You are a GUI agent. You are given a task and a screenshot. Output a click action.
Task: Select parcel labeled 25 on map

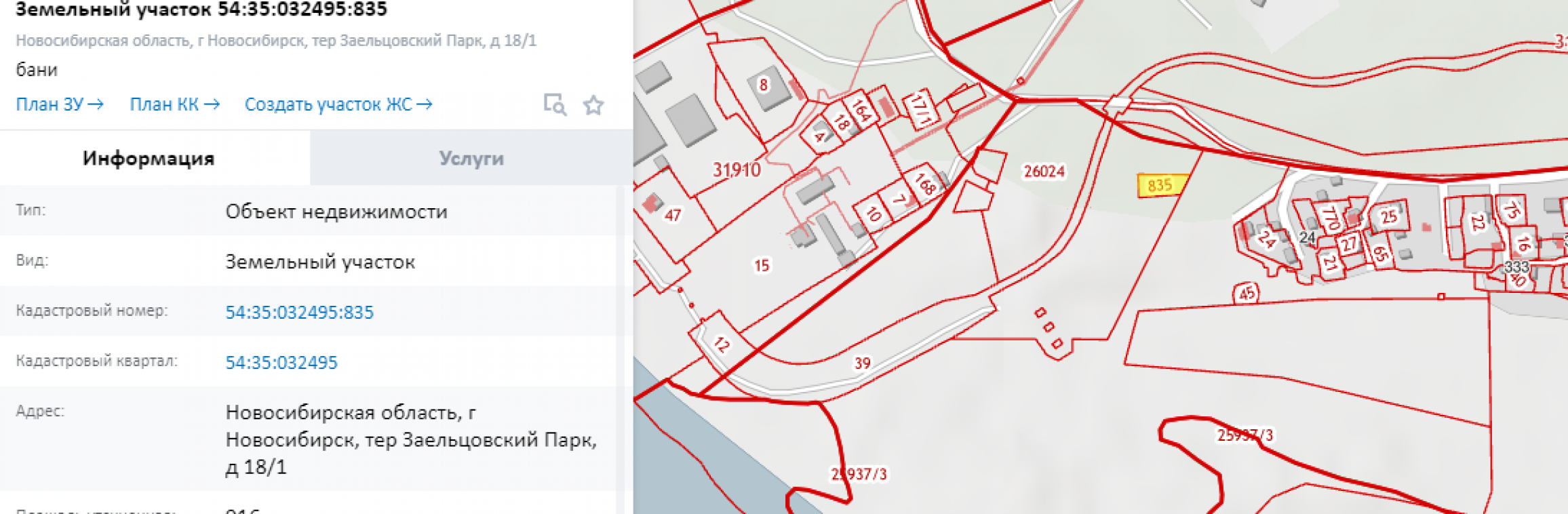pyautogui.click(x=1388, y=216)
